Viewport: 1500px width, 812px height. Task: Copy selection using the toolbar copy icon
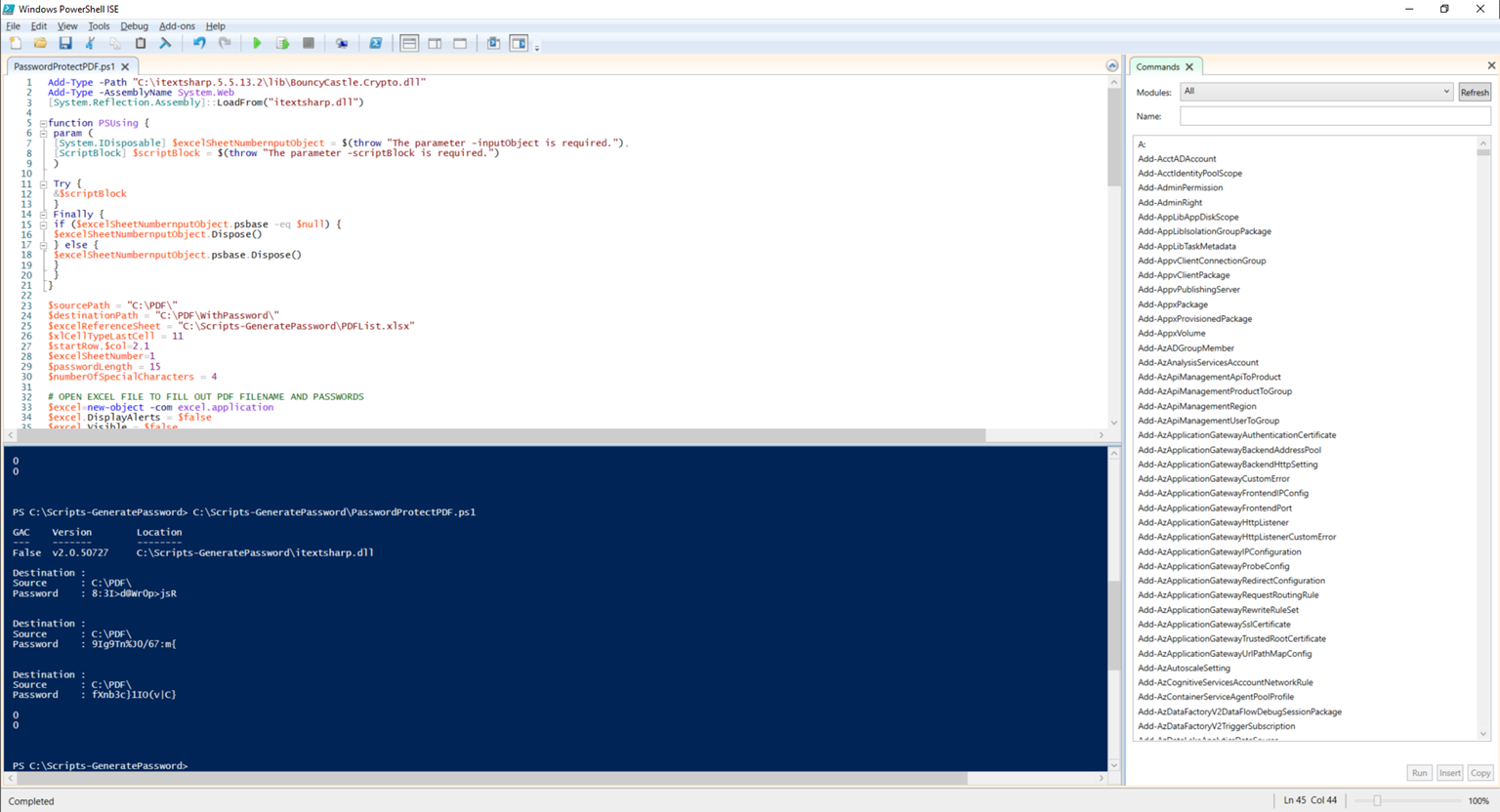pyautogui.click(x=115, y=43)
